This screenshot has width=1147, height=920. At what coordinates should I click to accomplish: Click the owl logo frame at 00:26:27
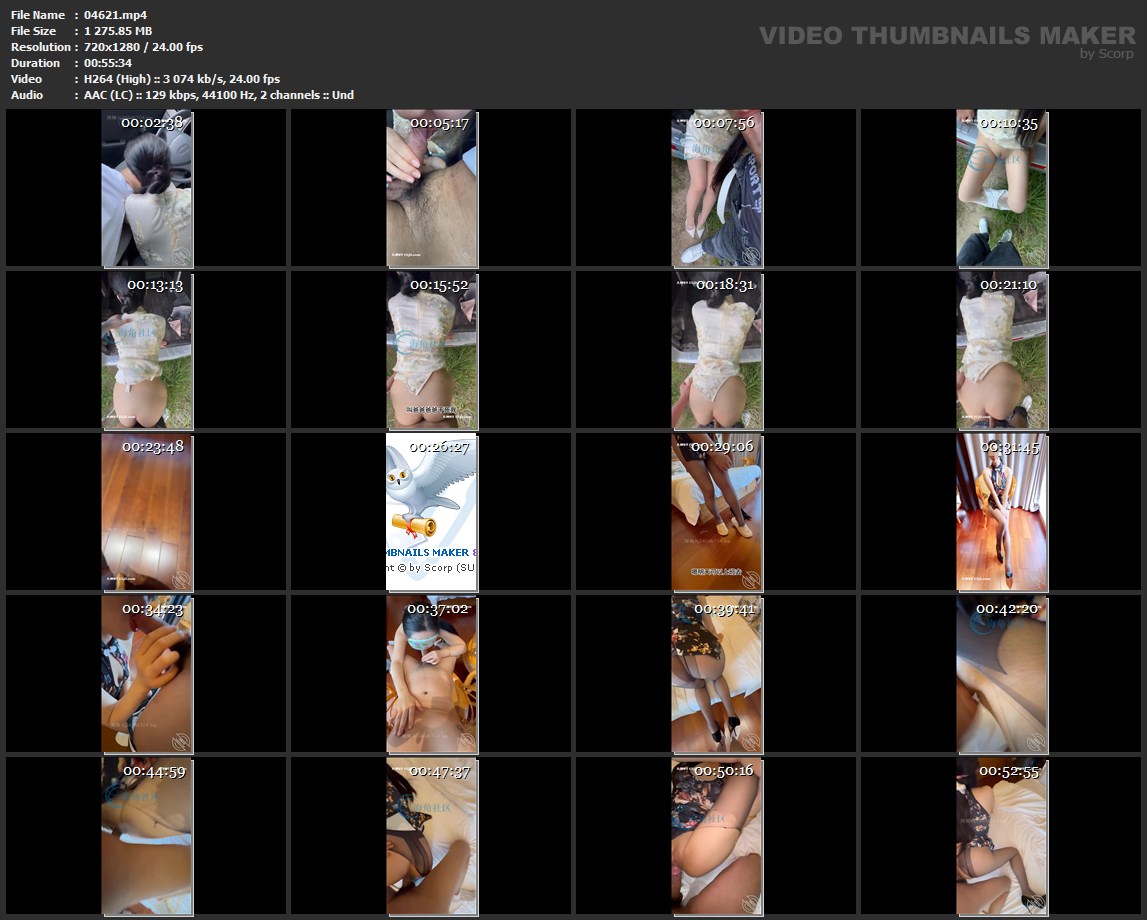pos(432,512)
